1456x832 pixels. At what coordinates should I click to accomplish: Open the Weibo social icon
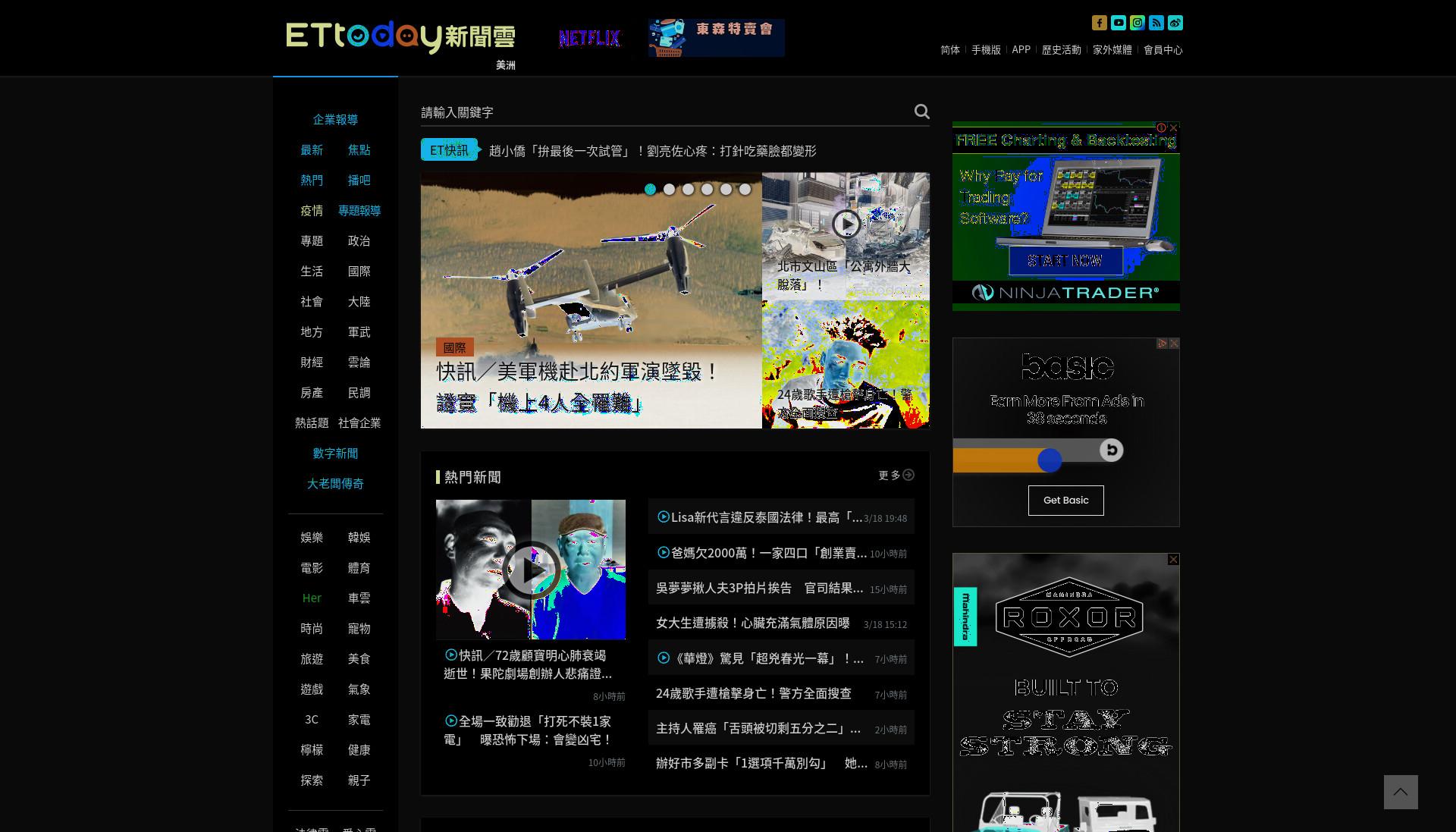[x=1175, y=23]
